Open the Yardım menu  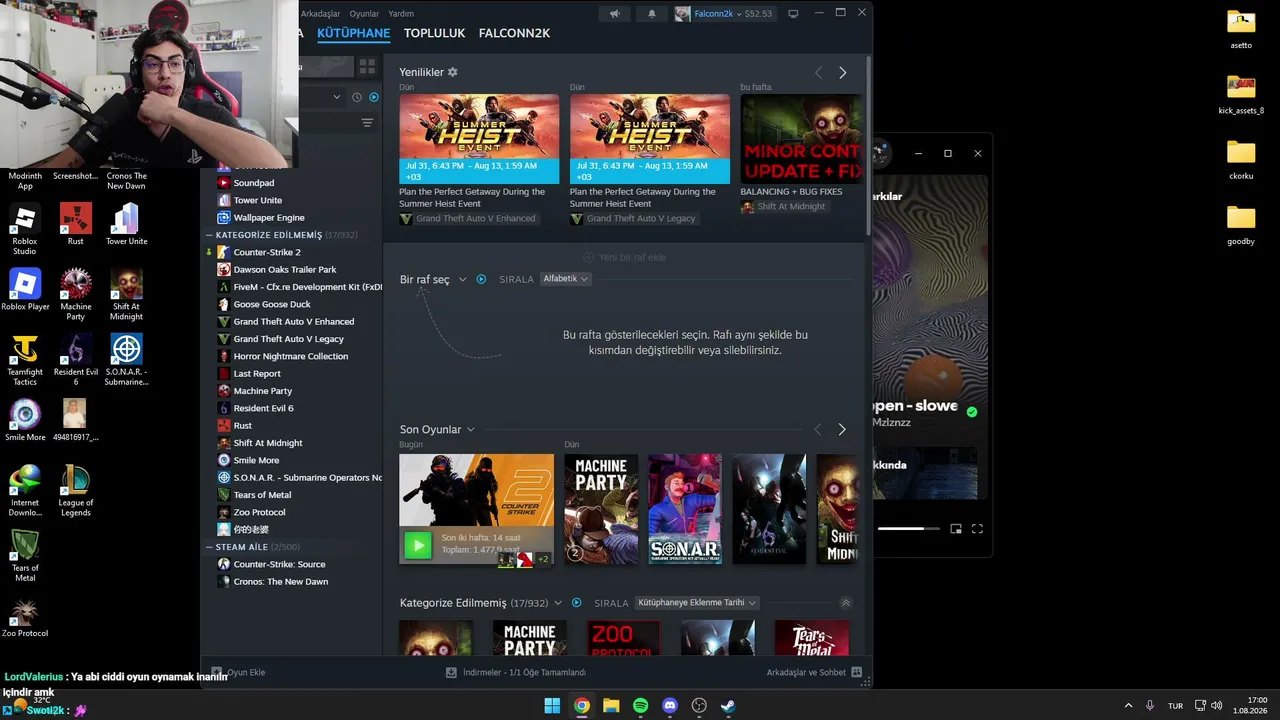pos(401,14)
